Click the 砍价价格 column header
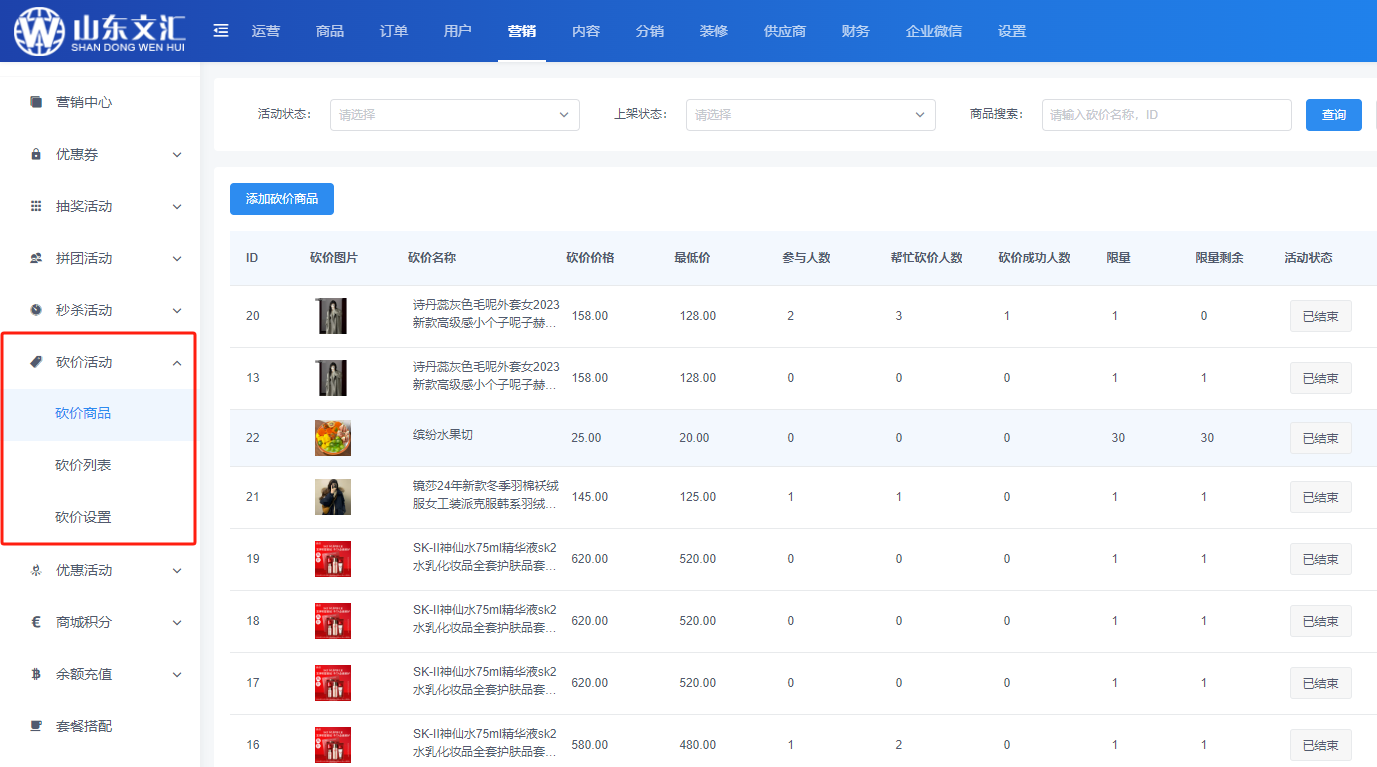1377x767 pixels. (x=590, y=258)
